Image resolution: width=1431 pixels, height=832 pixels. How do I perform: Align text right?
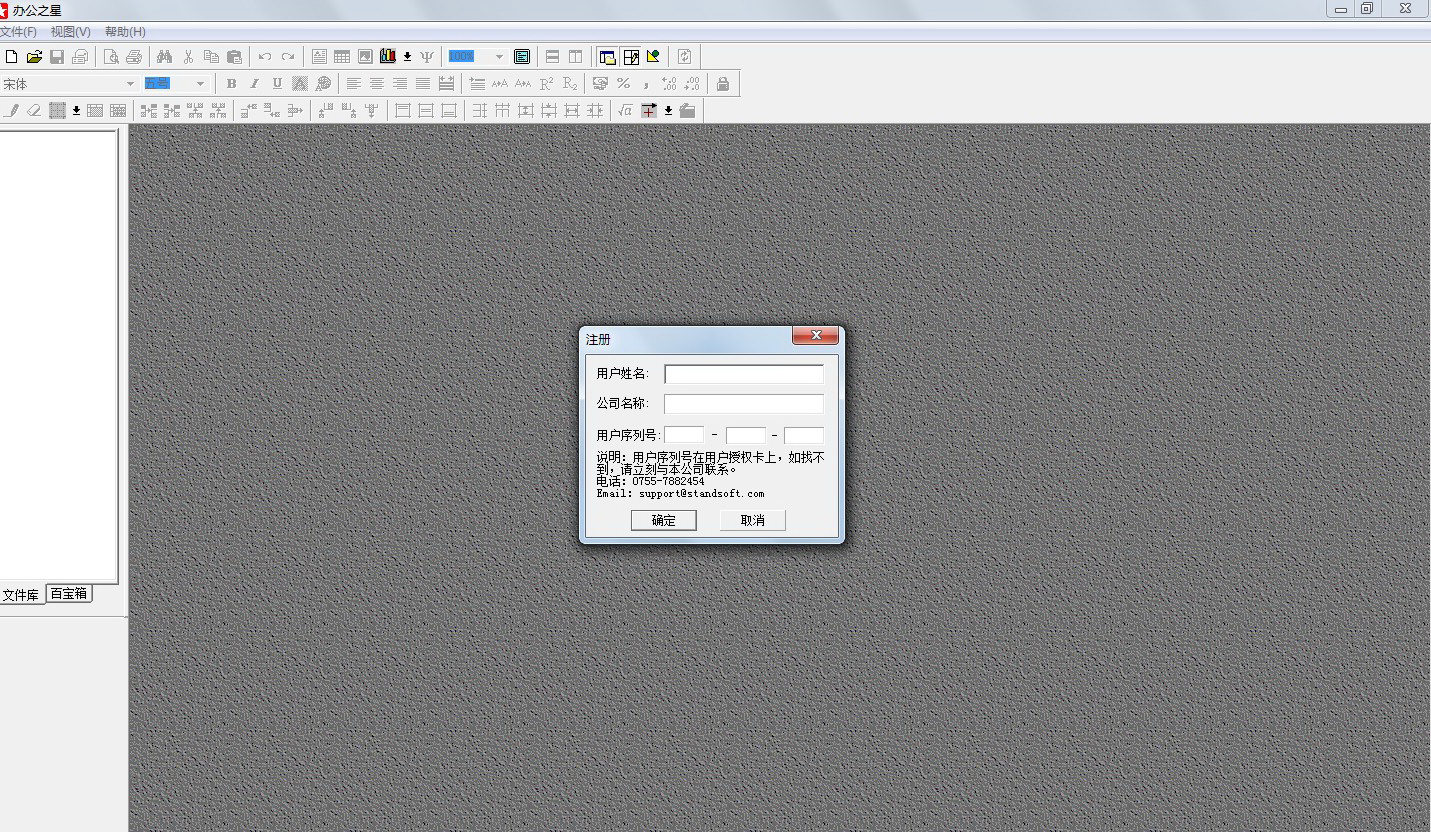pyautogui.click(x=400, y=83)
